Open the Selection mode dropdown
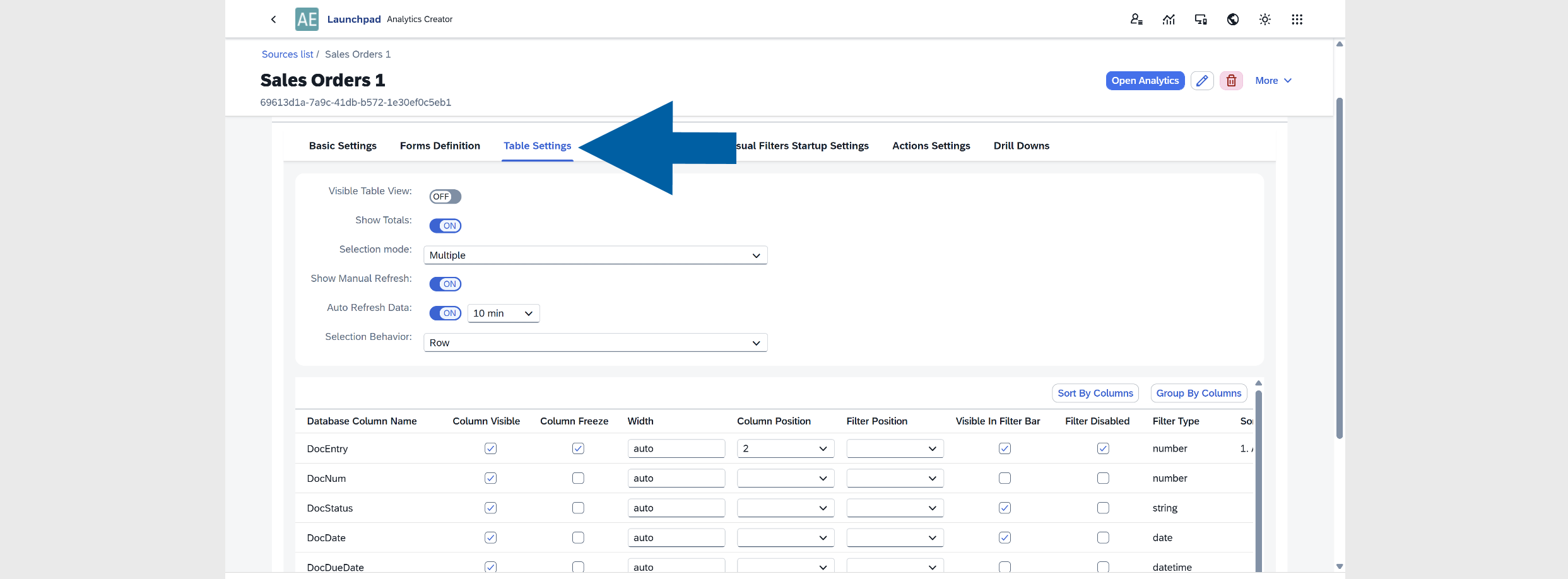 [x=594, y=255]
